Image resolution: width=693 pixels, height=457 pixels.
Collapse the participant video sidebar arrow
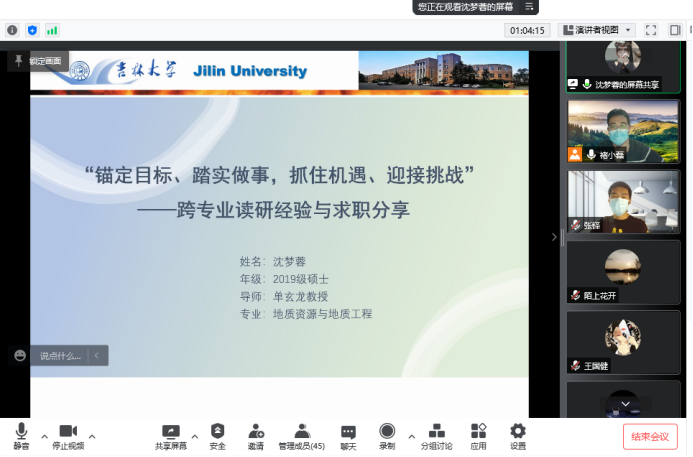[x=555, y=237]
